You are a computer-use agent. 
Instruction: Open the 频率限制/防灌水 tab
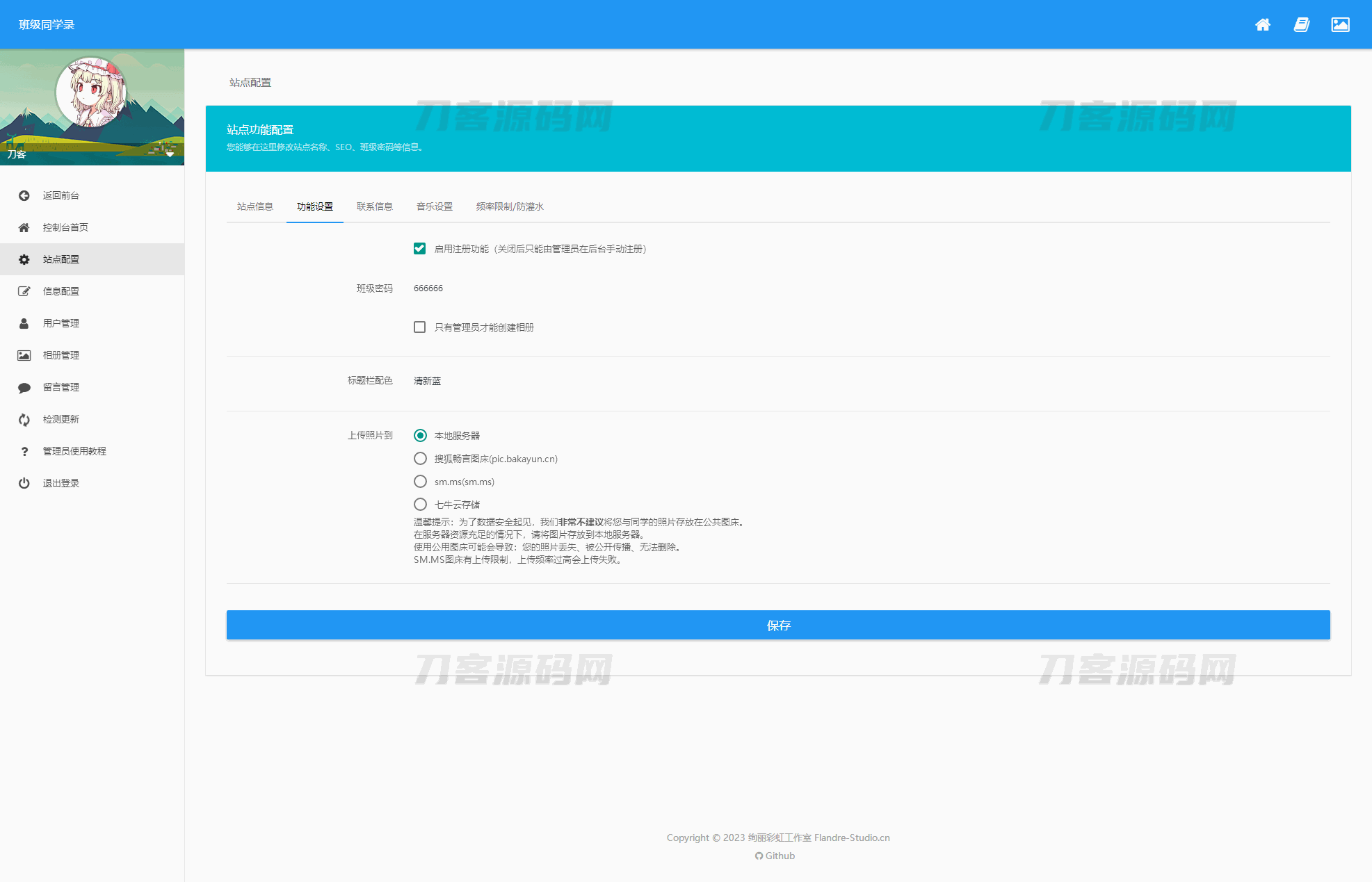[x=509, y=206]
